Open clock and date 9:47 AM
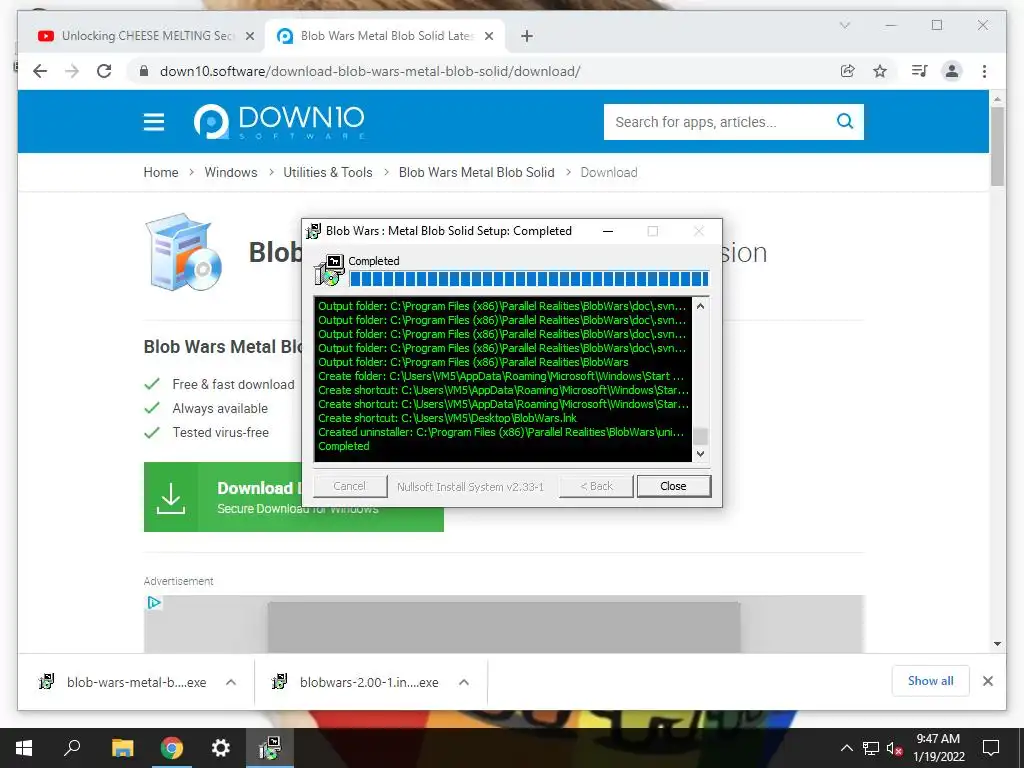 (x=938, y=748)
